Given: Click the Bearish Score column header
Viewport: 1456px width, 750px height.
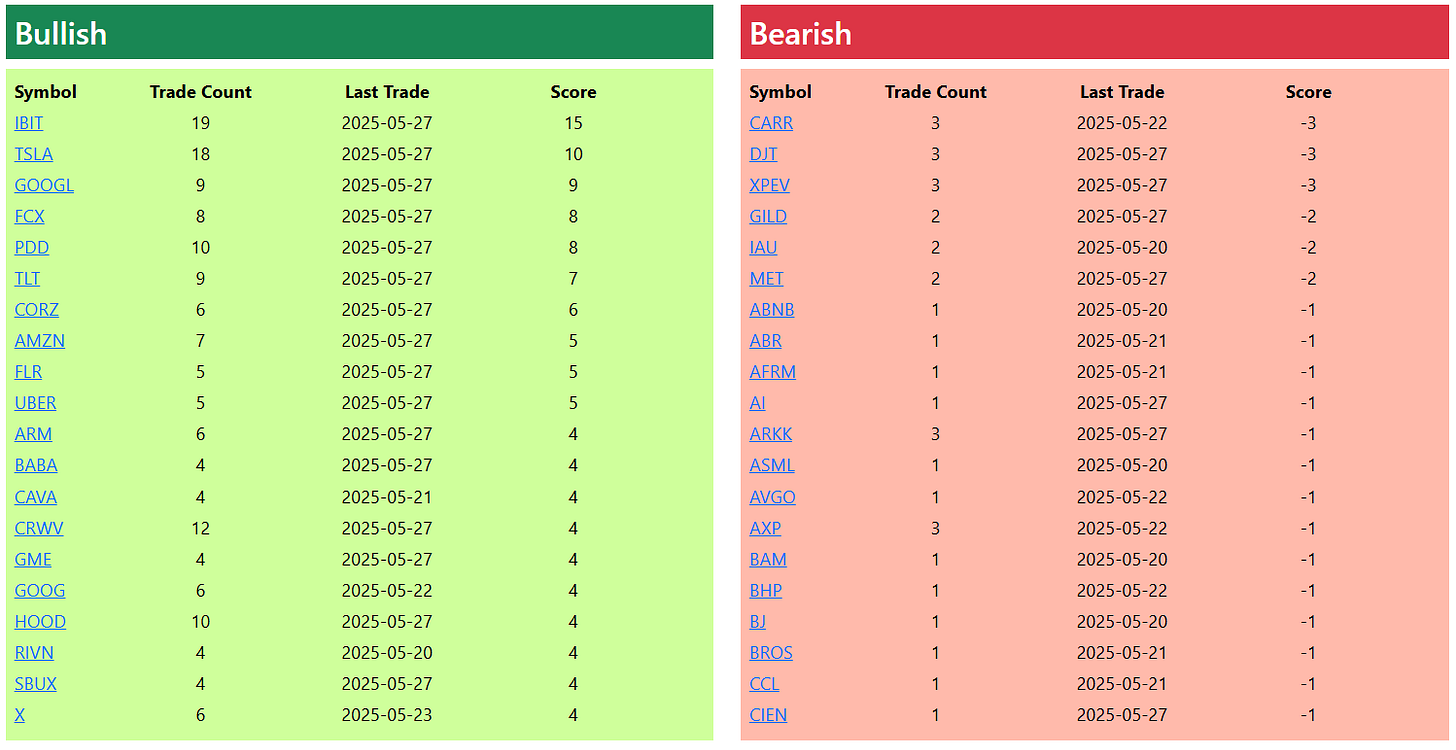Looking at the screenshot, I should point(1308,92).
